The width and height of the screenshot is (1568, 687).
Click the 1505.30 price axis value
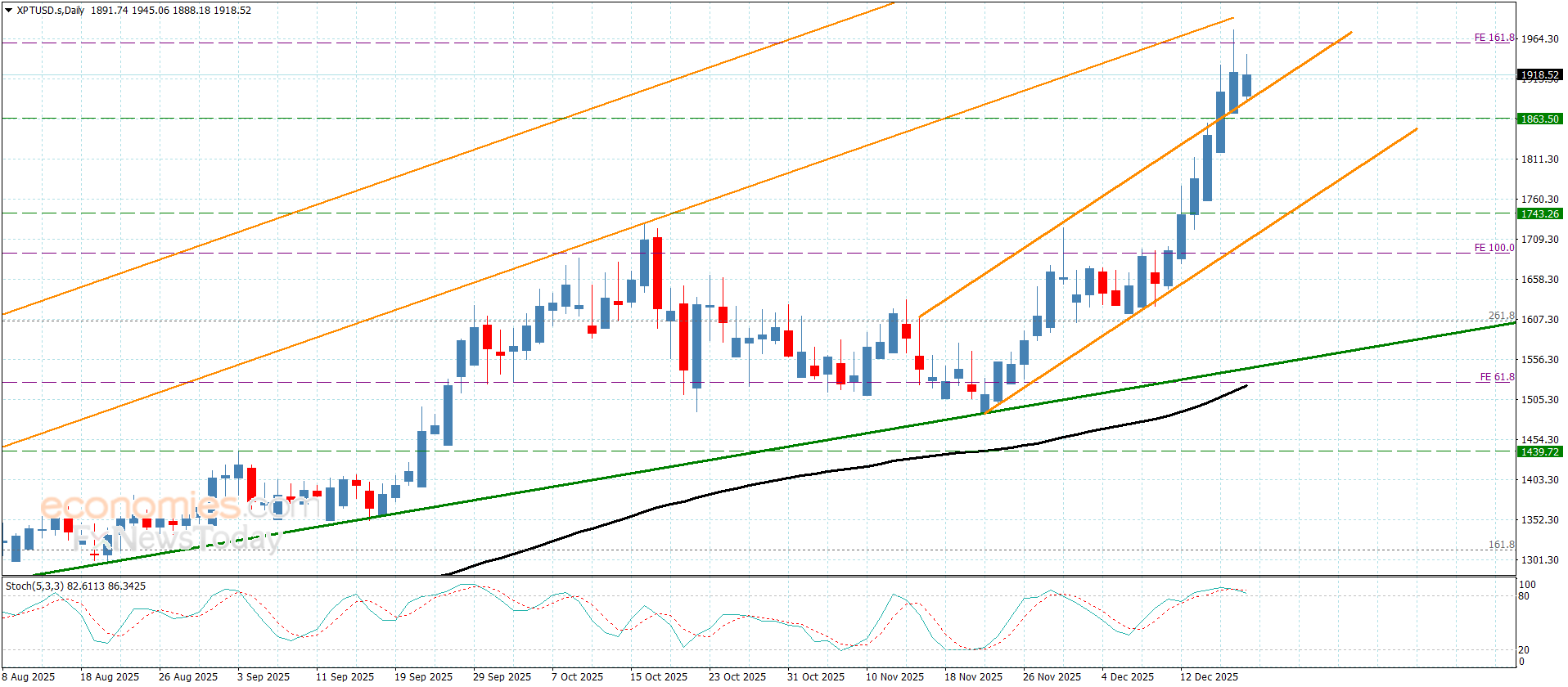[1539, 400]
